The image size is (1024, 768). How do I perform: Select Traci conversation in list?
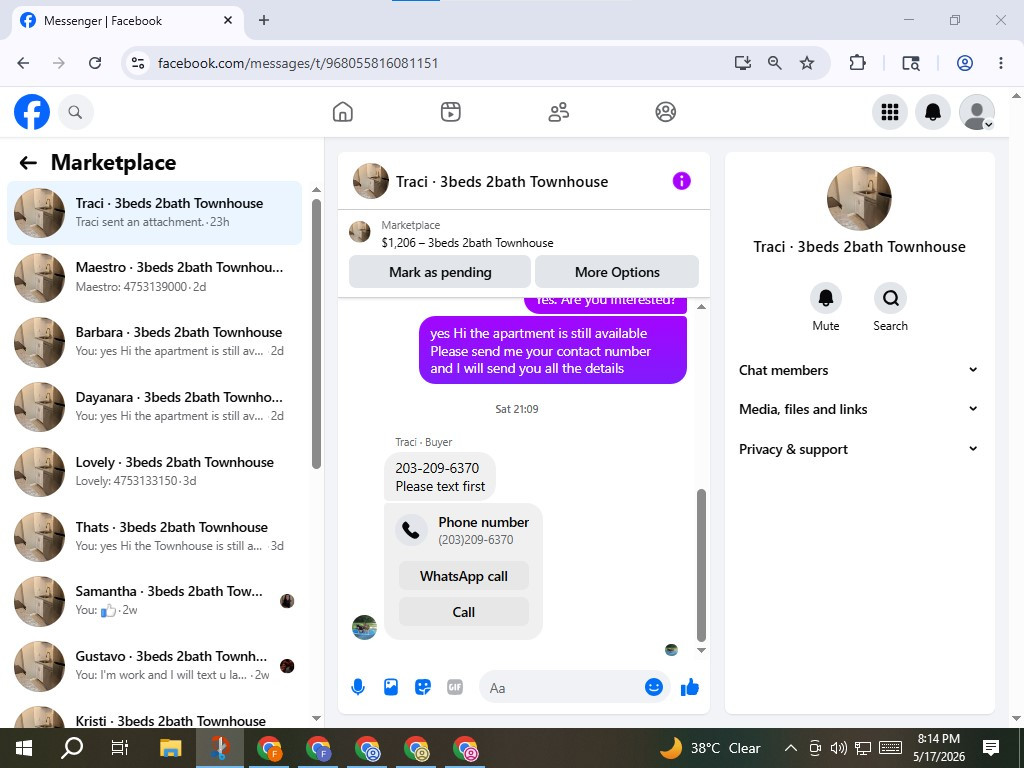click(x=154, y=213)
